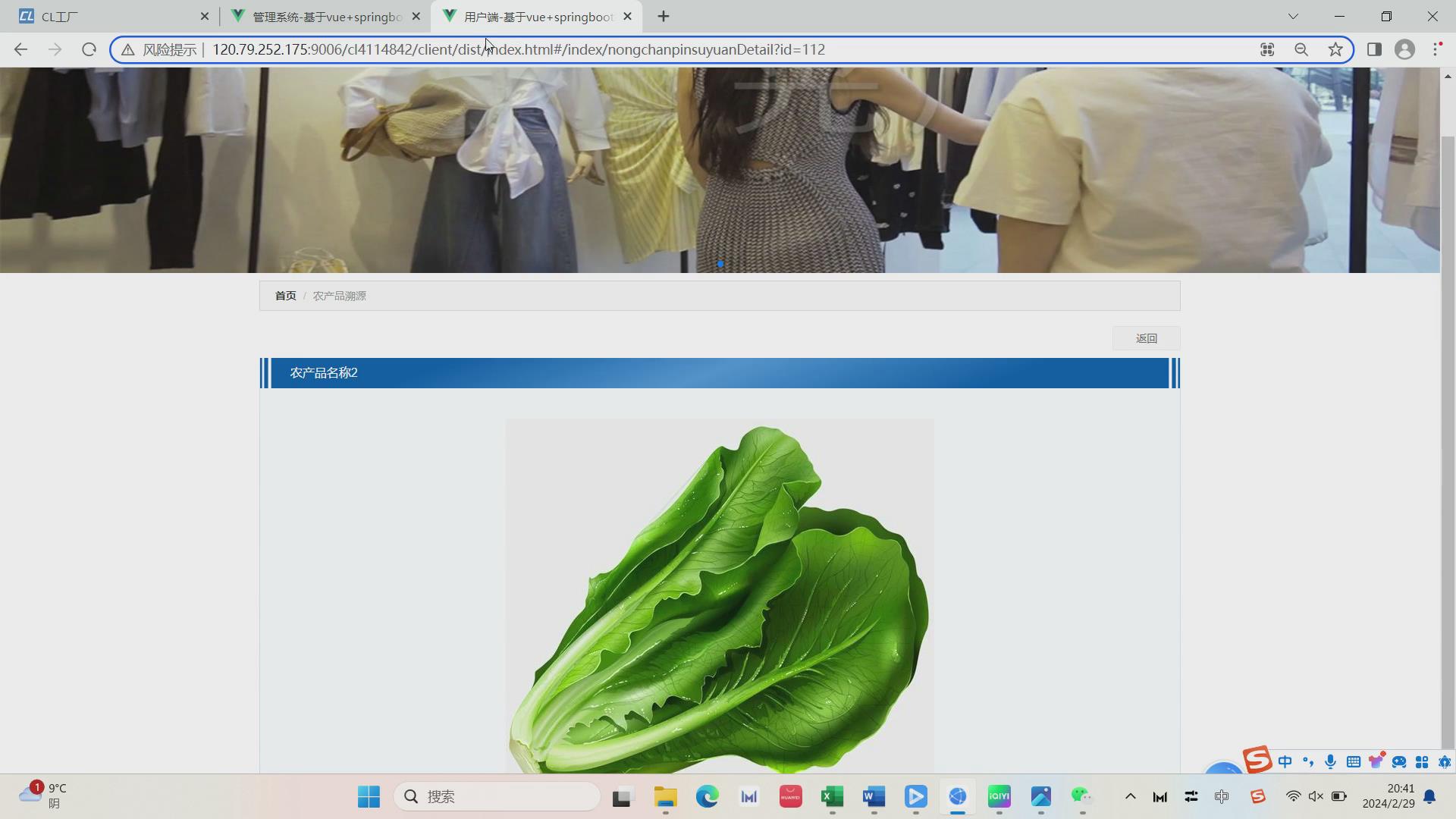Click the risk warning security indicator
The height and width of the screenshot is (819, 1456).
click(160, 49)
